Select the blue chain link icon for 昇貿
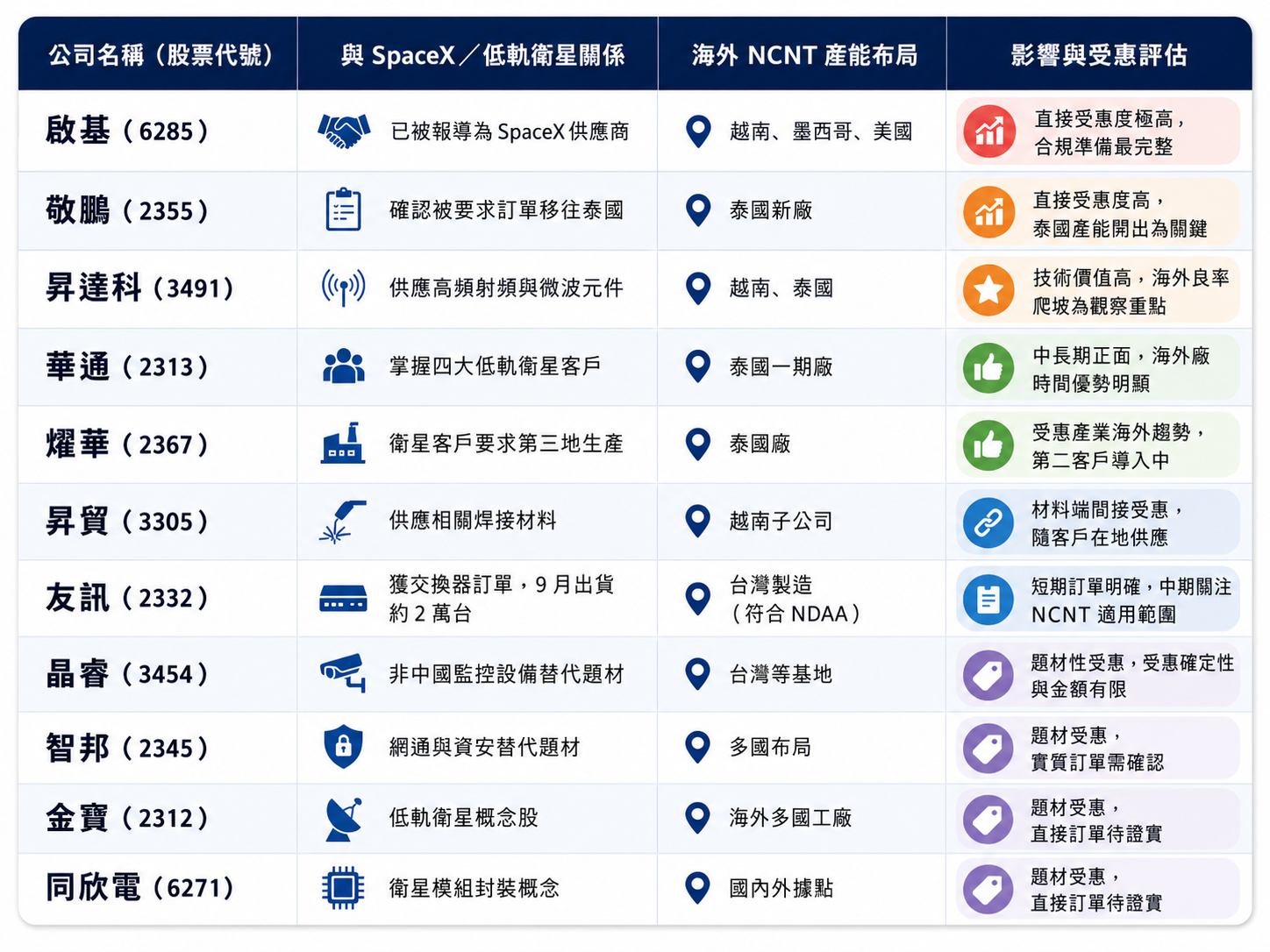This screenshot has height=952, width=1270. click(x=988, y=522)
